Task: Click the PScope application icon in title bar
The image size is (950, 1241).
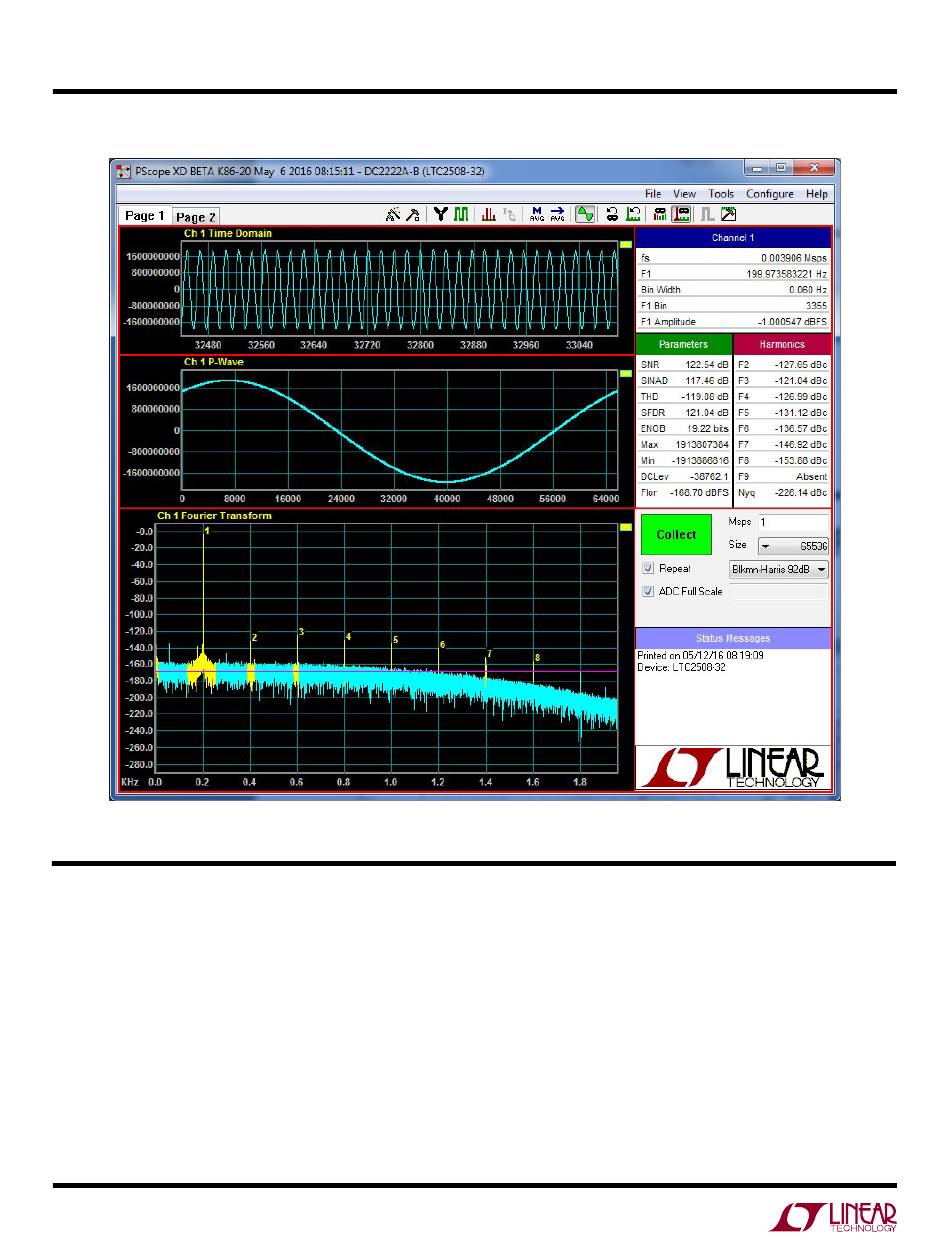Action: [124, 171]
